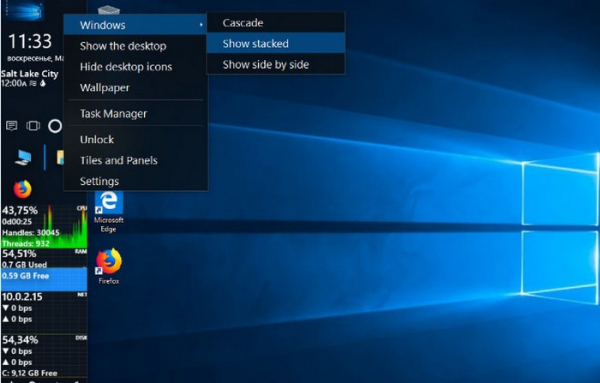Viewport: 600px width, 383px height.
Task: Click the Salt Lake City weather label
Action: [x=29, y=73]
